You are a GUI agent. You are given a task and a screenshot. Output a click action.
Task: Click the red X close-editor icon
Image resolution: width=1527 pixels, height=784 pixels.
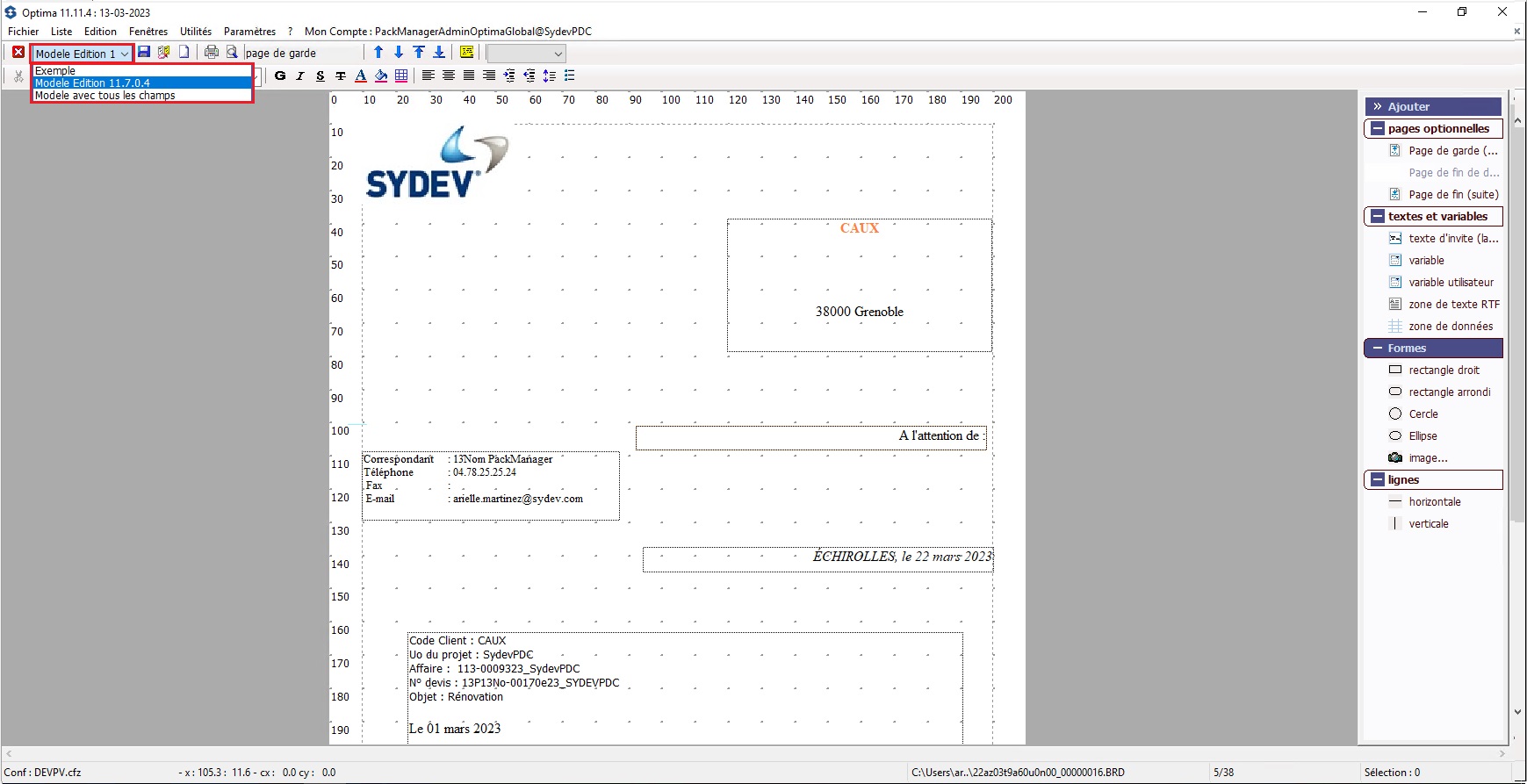click(18, 53)
